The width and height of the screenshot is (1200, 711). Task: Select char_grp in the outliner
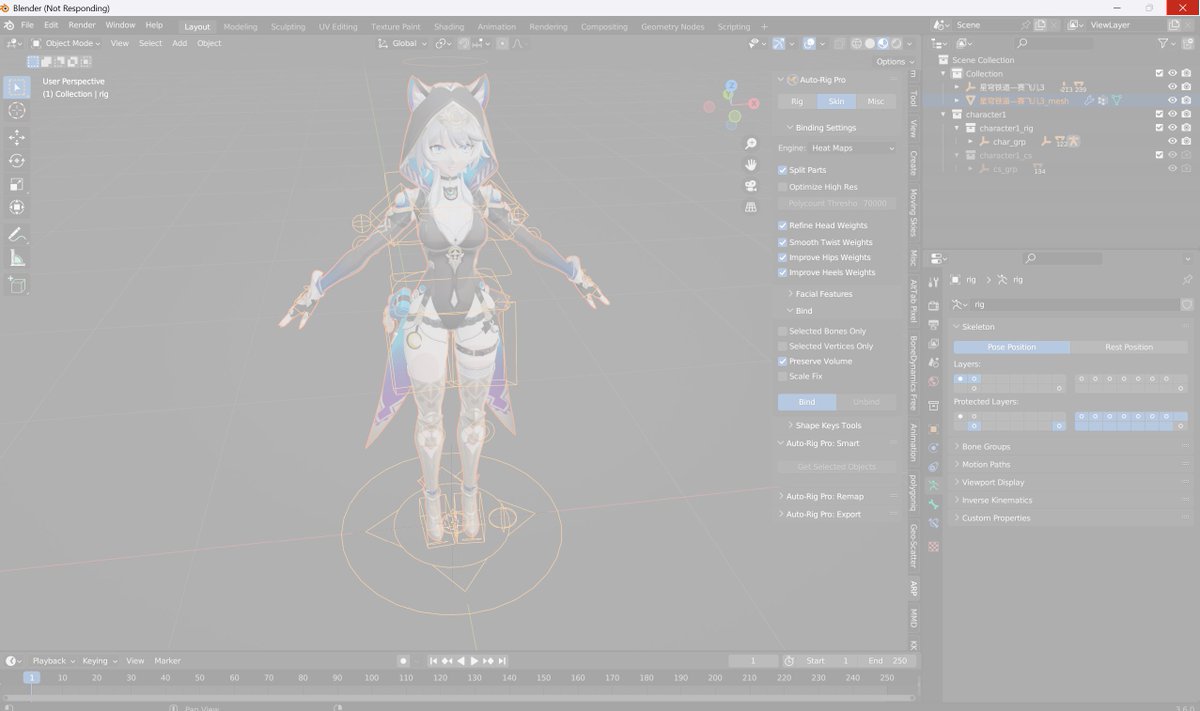(x=1009, y=142)
